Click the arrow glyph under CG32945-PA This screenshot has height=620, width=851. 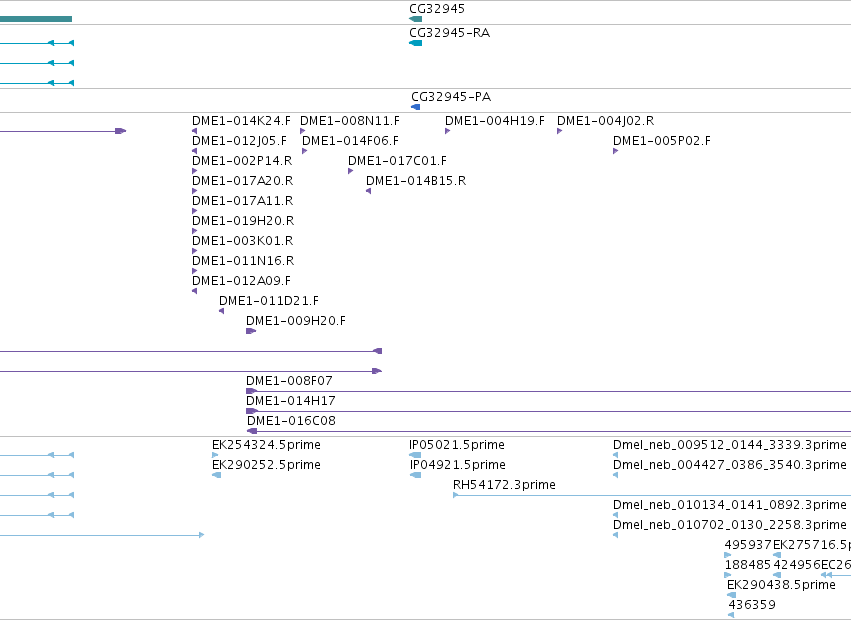[416, 107]
